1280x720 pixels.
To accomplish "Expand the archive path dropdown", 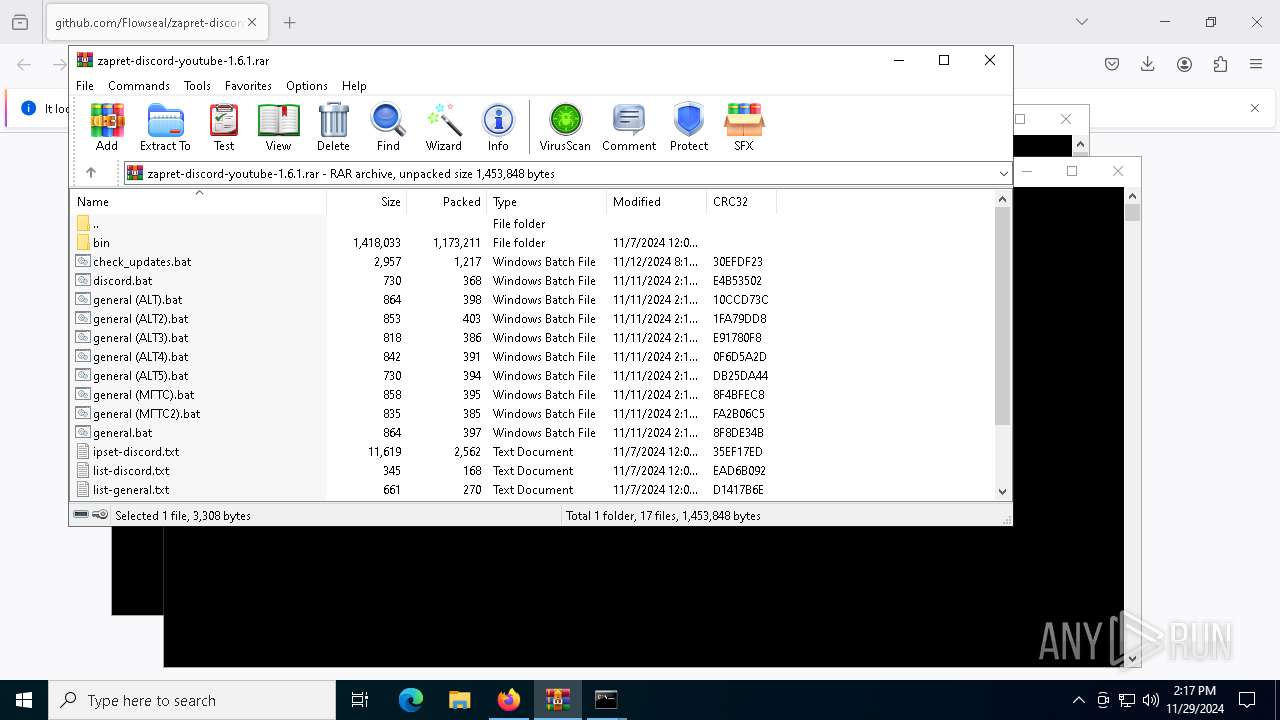I will point(1003,173).
